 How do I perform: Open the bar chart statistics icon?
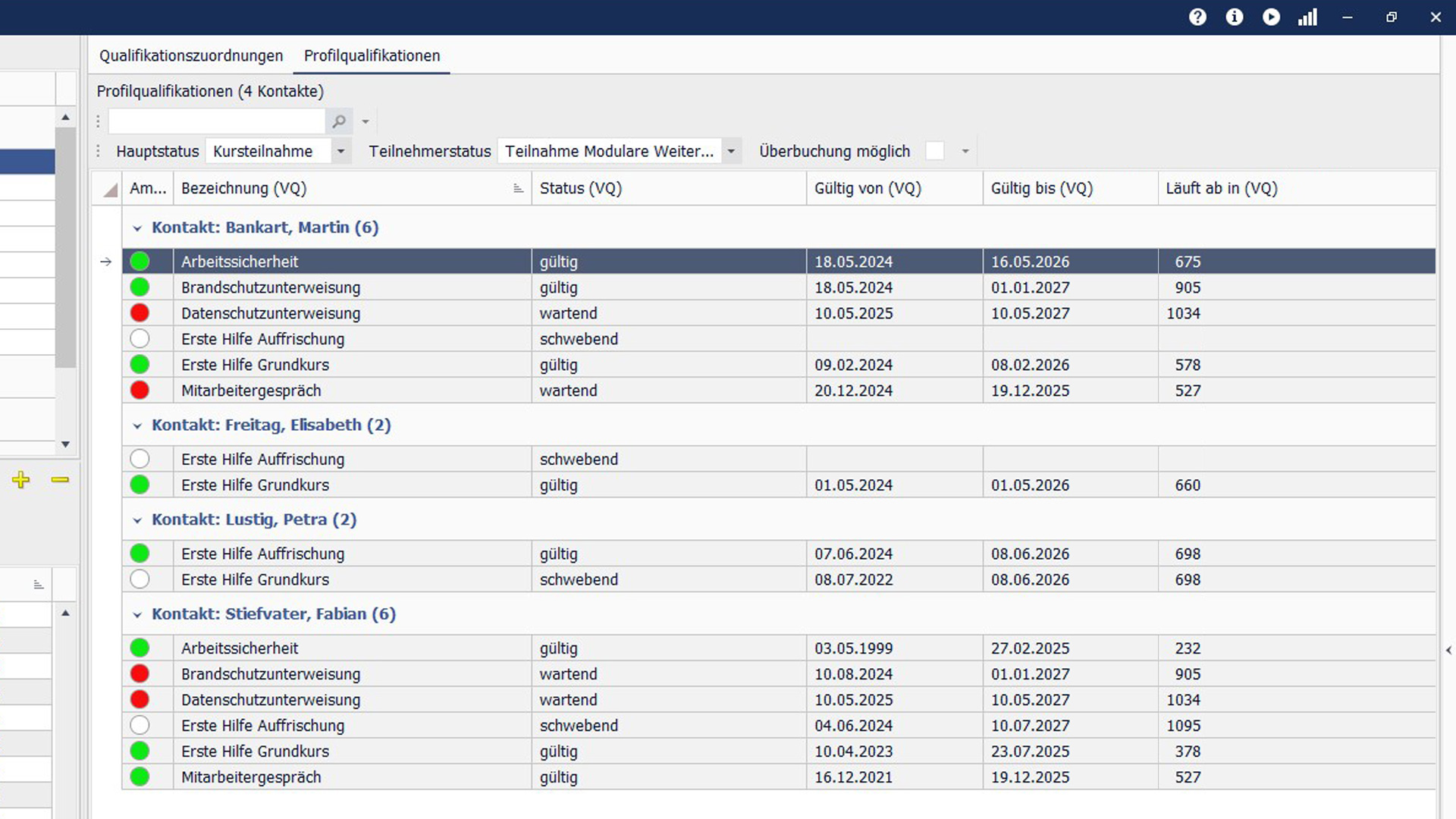pyautogui.click(x=1307, y=17)
